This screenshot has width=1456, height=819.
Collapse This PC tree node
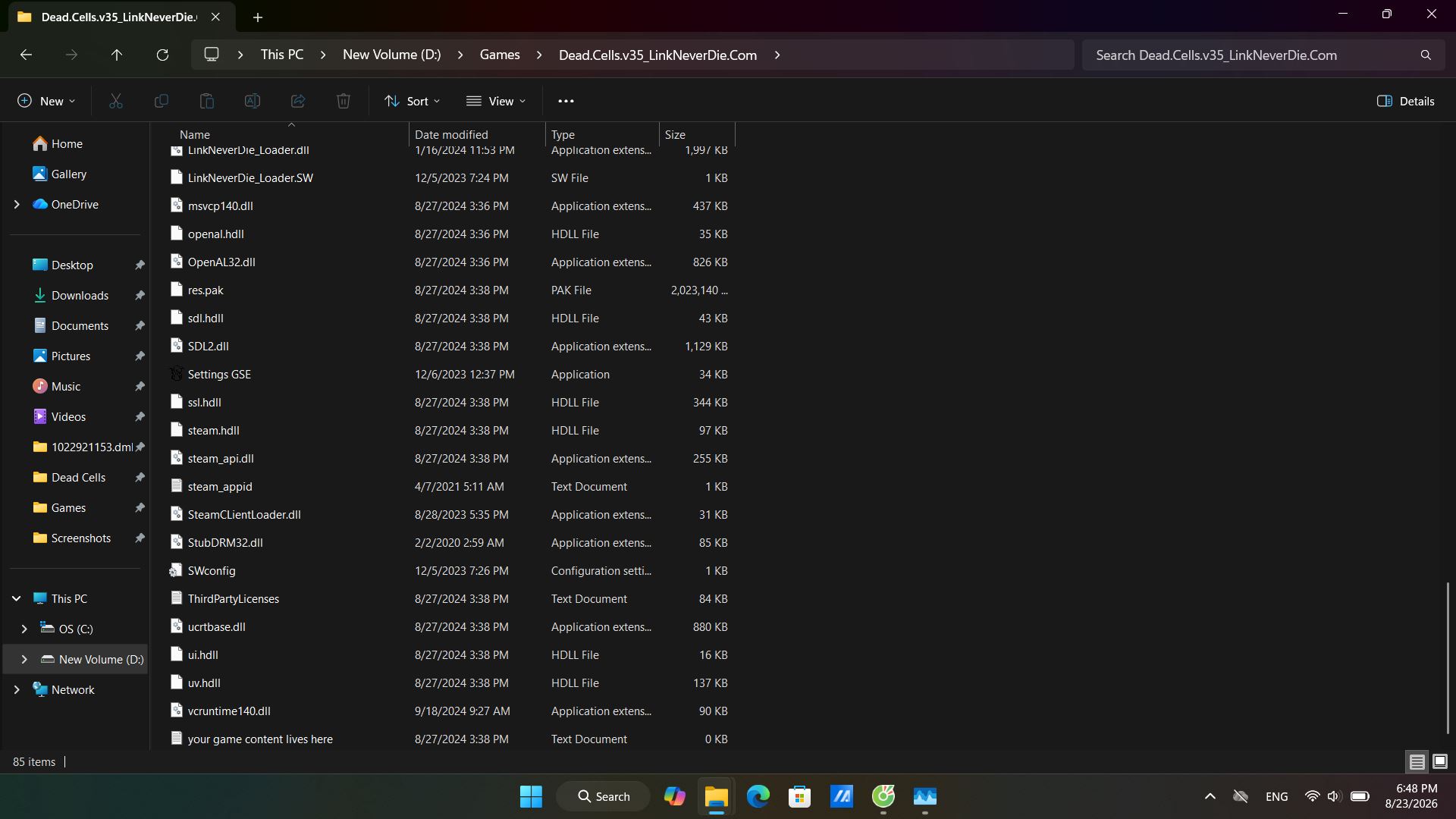pos(17,599)
